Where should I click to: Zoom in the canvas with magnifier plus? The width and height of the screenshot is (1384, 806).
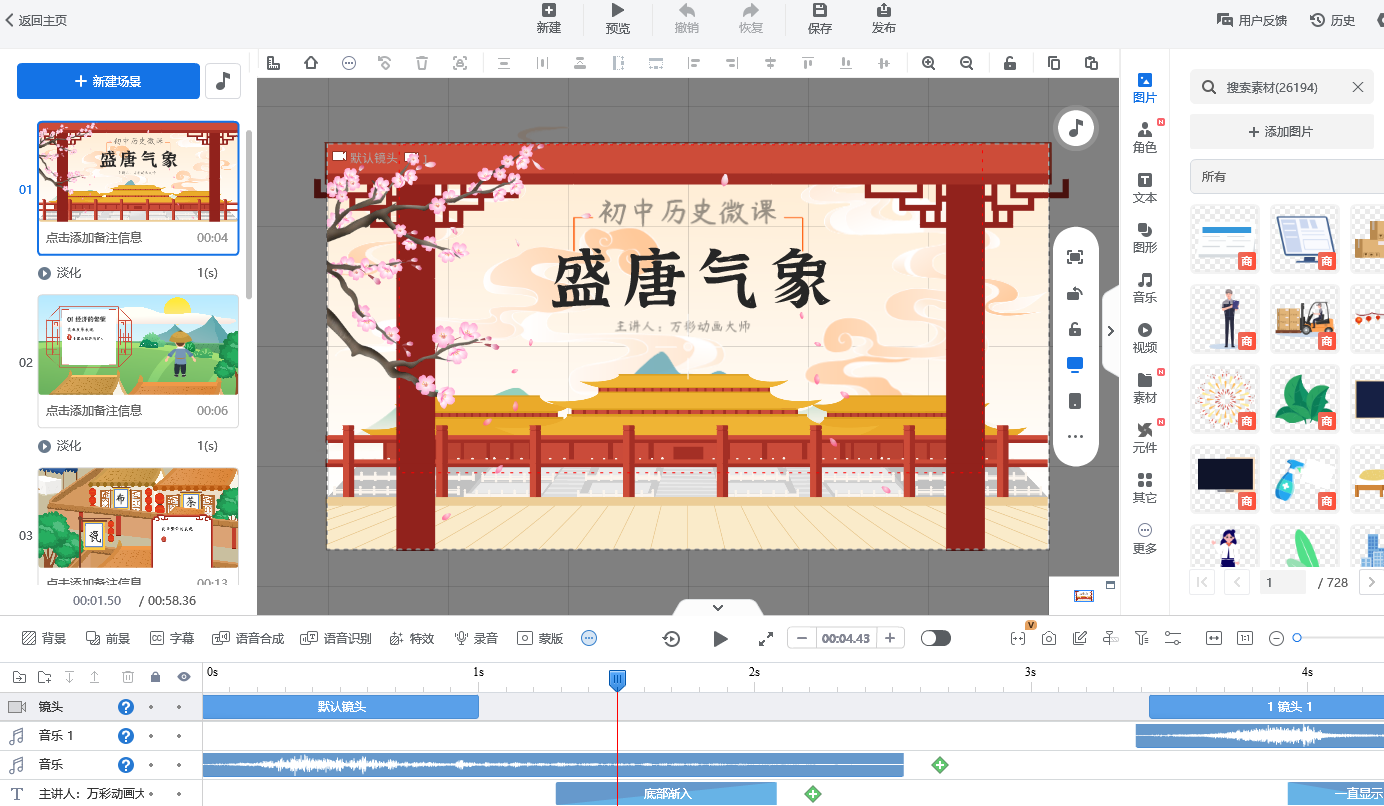point(928,63)
